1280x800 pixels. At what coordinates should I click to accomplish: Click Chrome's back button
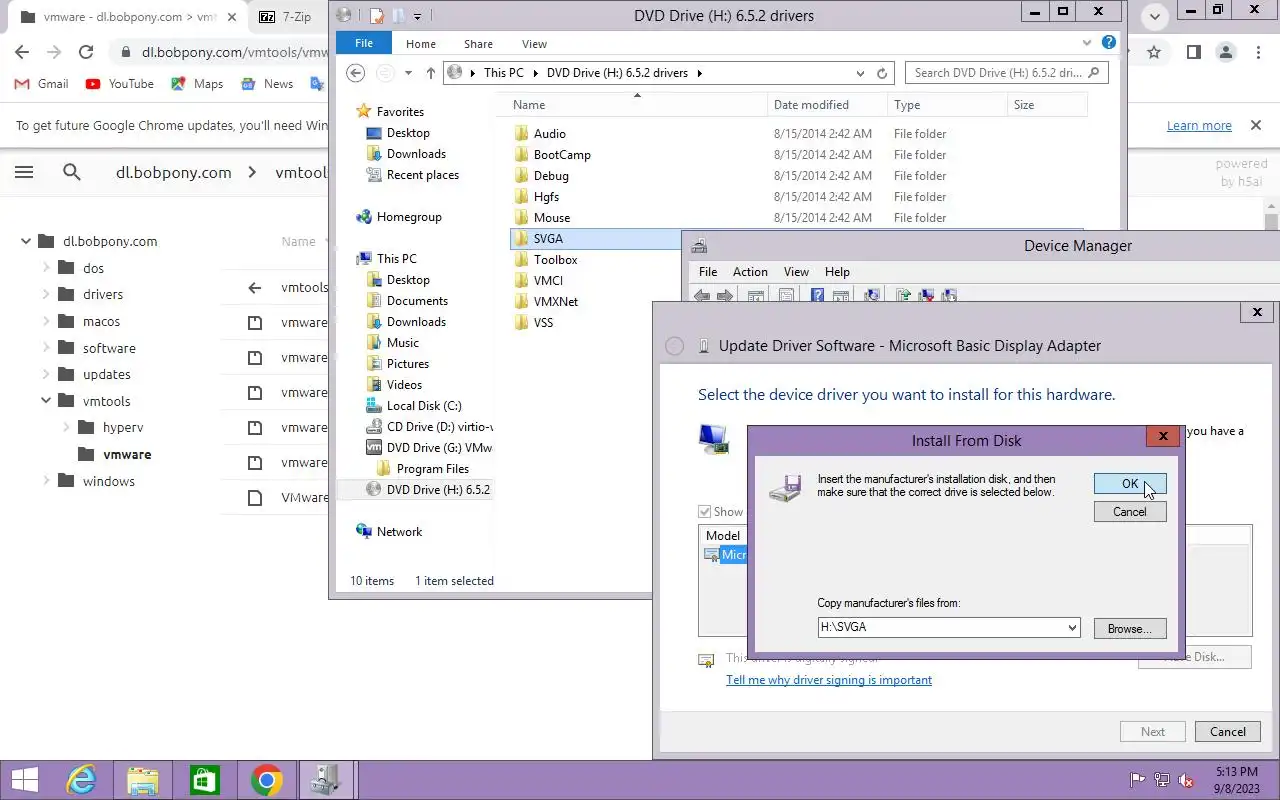point(22,52)
